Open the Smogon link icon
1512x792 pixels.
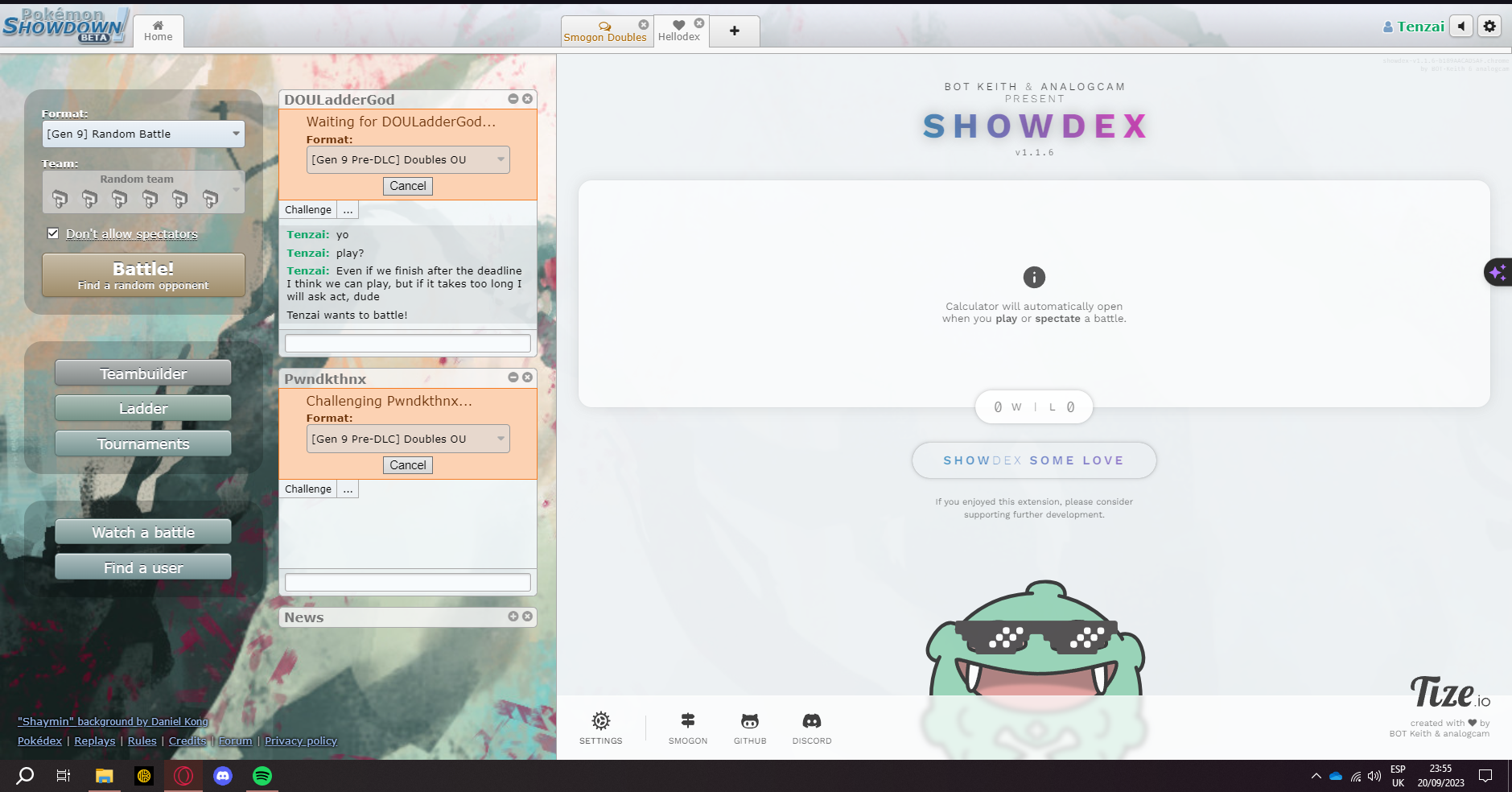pos(687,721)
